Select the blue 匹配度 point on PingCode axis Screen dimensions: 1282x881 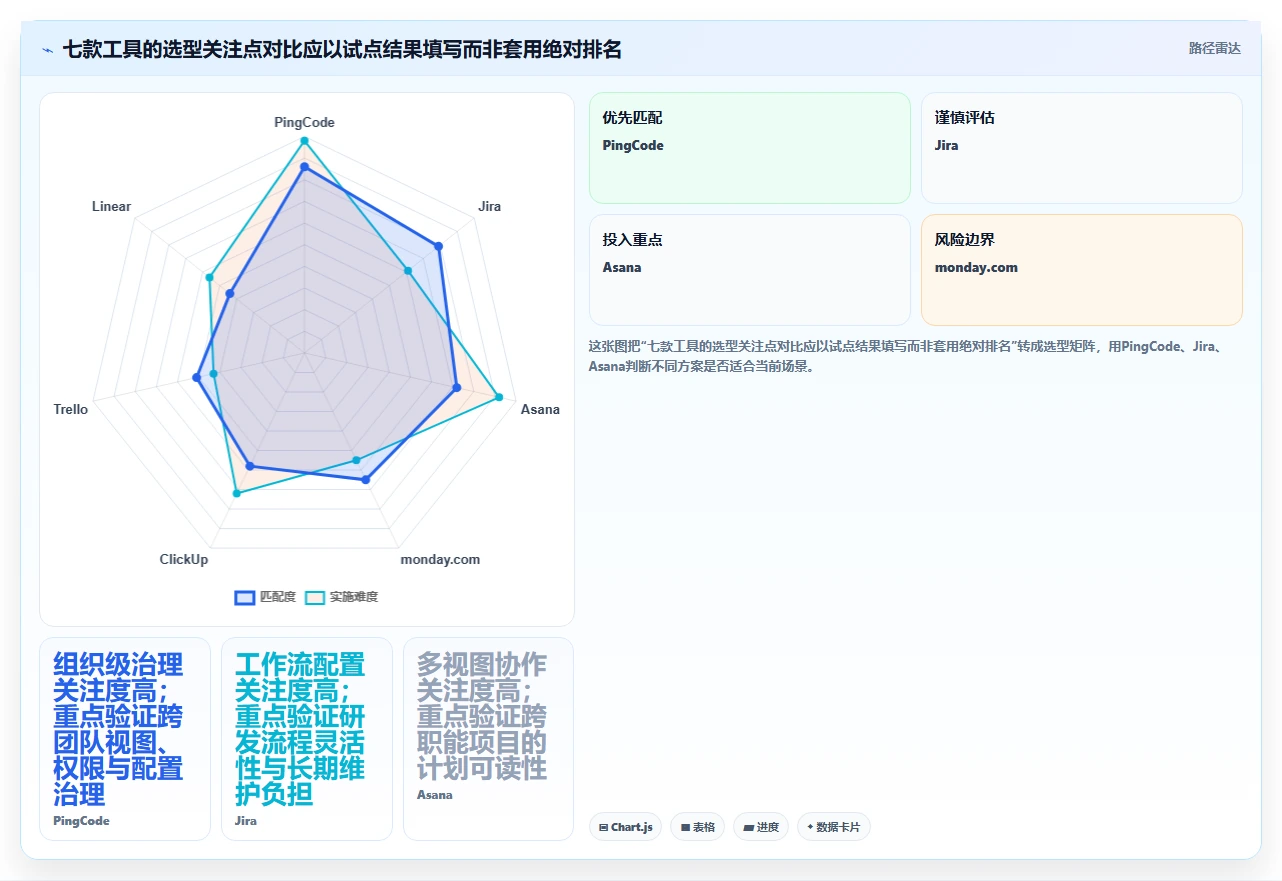[x=304, y=167]
